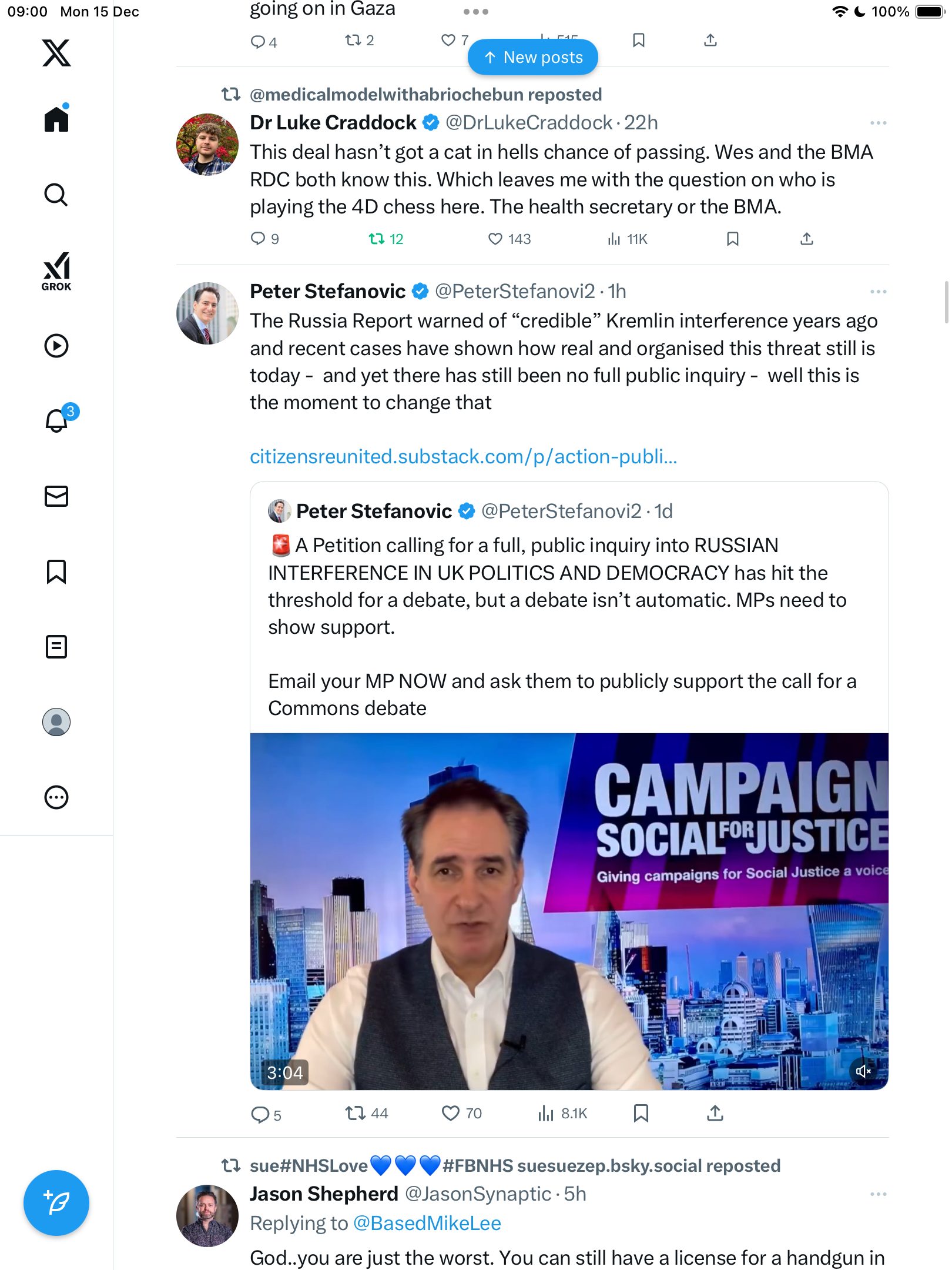Go to the Home timeline
The image size is (952, 1270).
[56, 119]
